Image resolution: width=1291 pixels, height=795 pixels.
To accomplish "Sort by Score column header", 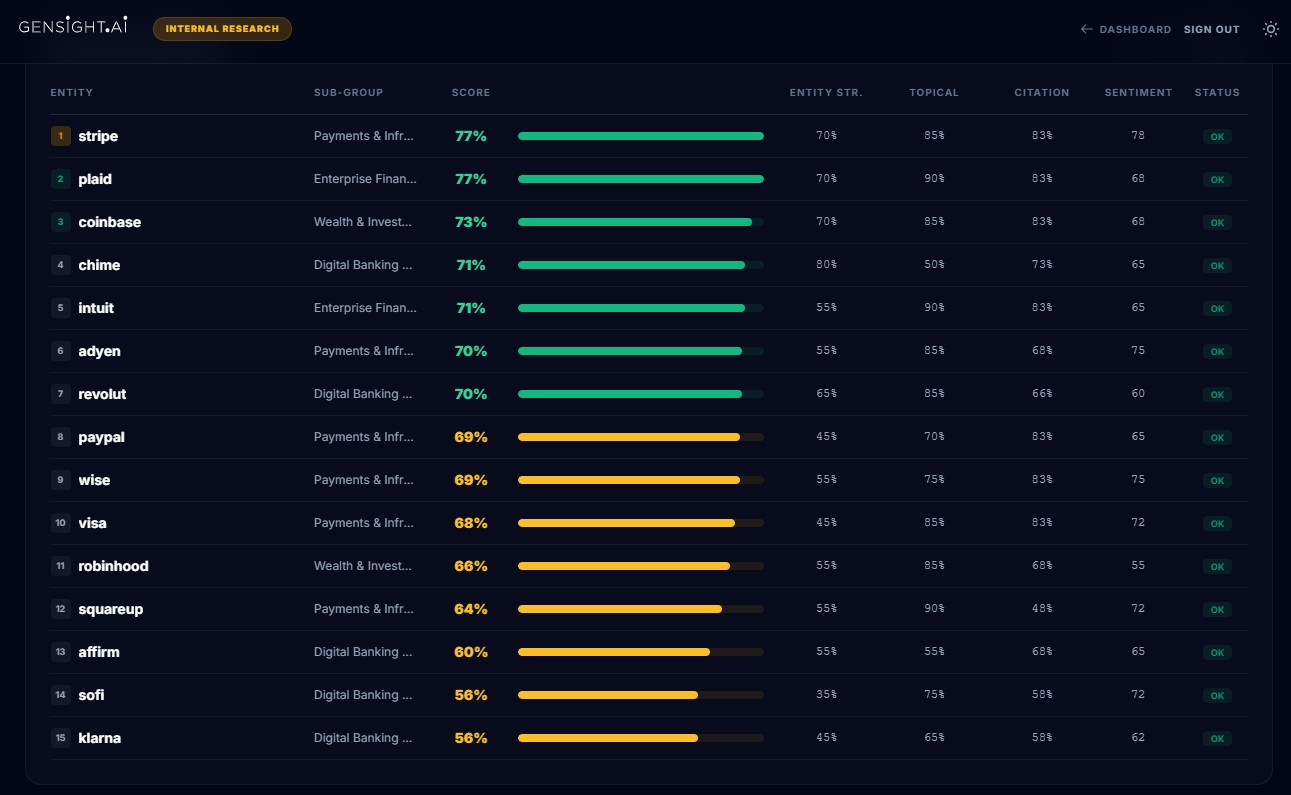I will point(471,92).
